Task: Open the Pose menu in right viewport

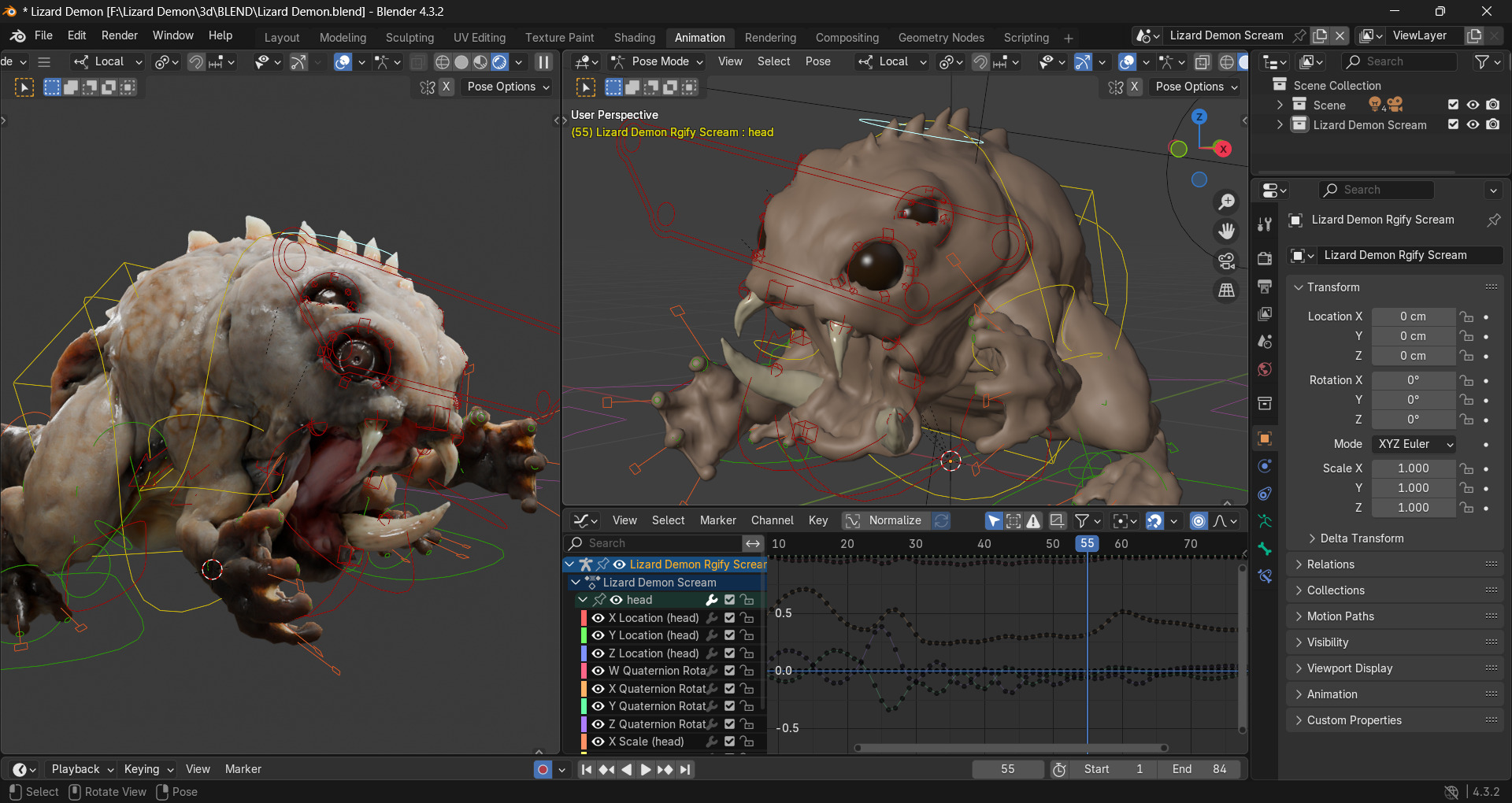Action: (817, 61)
